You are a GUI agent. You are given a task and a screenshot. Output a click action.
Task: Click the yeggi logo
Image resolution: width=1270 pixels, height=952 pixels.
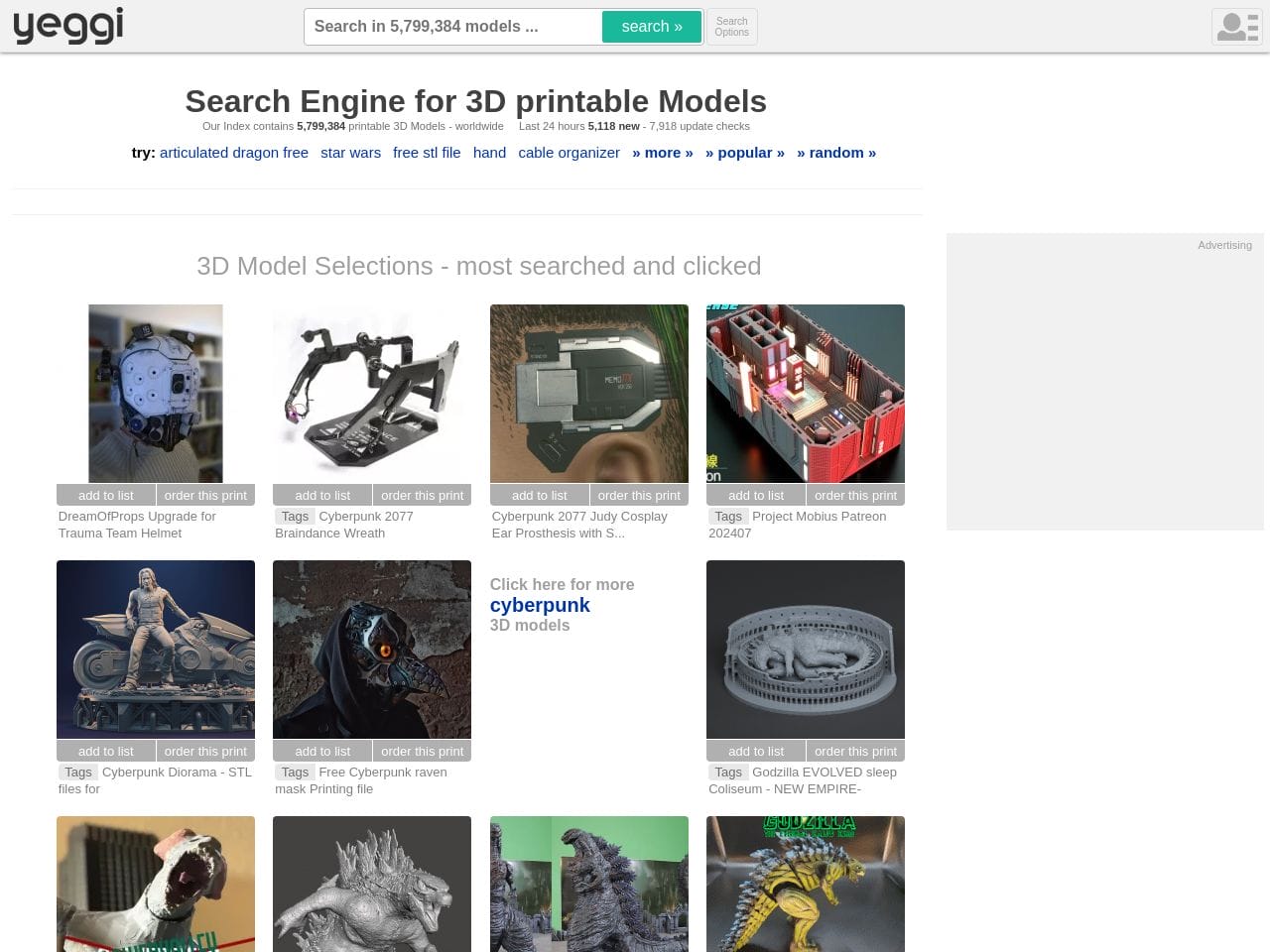(67, 26)
